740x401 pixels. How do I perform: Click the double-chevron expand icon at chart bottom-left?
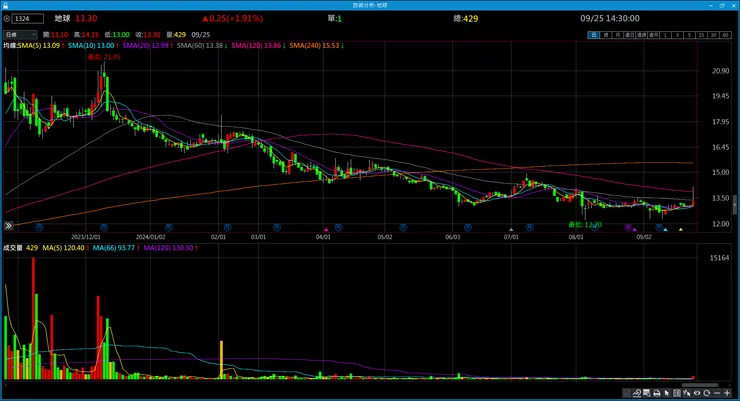point(8,226)
